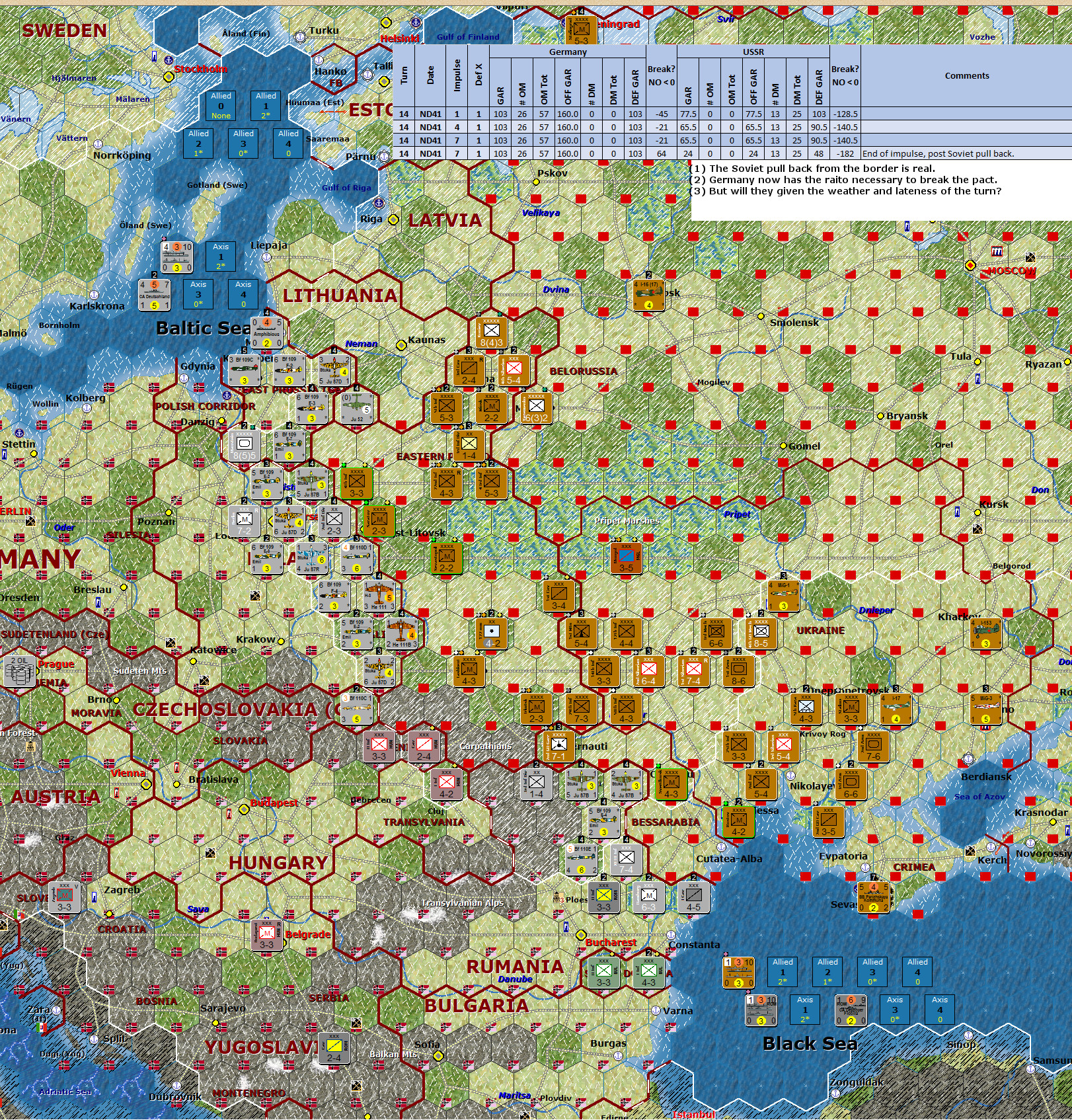Select the yellow 1-4 division counter
1072x1120 pixels.
click(469, 445)
